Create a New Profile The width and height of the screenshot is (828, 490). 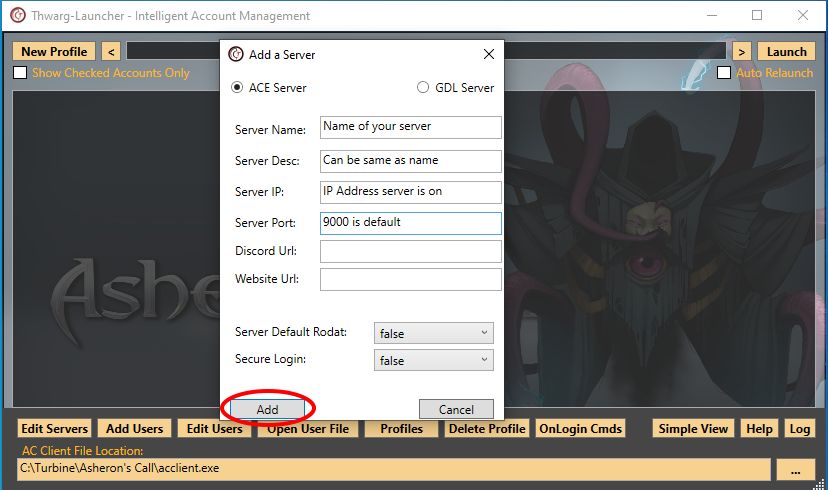point(54,51)
